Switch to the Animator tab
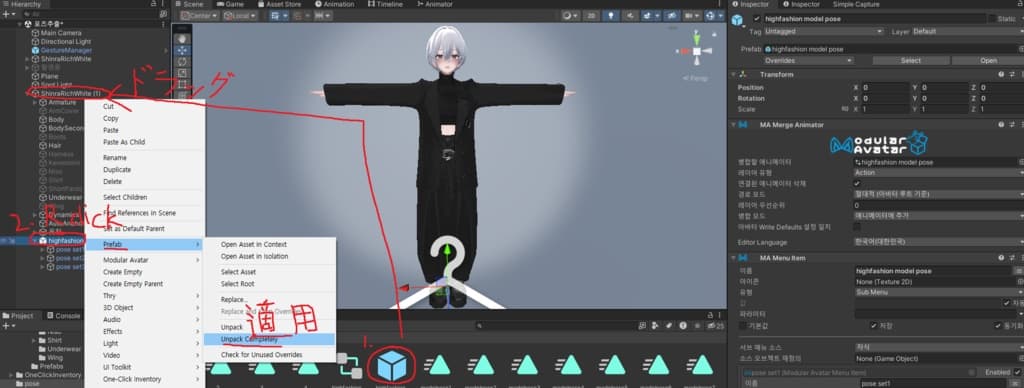 pyautogui.click(x=434, y=4)
